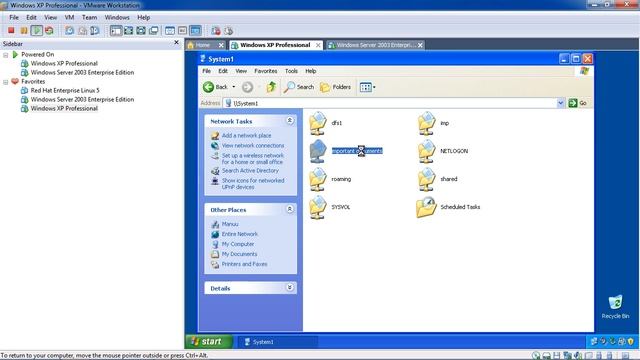Click the Capture Screen toolbar icon

point(216,31)
